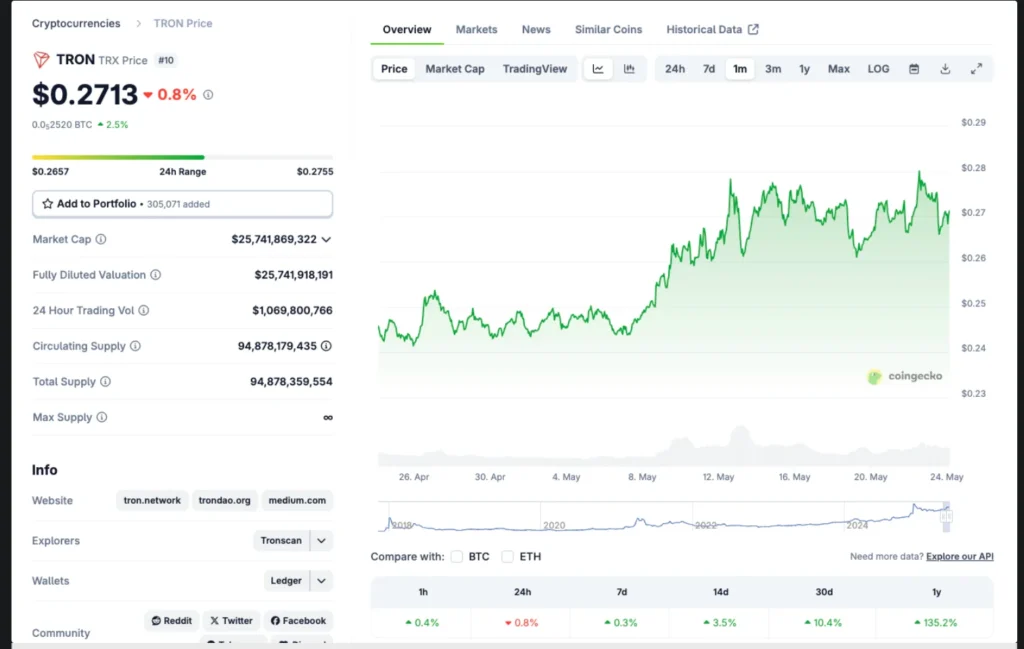Click info icon after circulating supply value
This screenshot has width=1024, height=649.
326,346
